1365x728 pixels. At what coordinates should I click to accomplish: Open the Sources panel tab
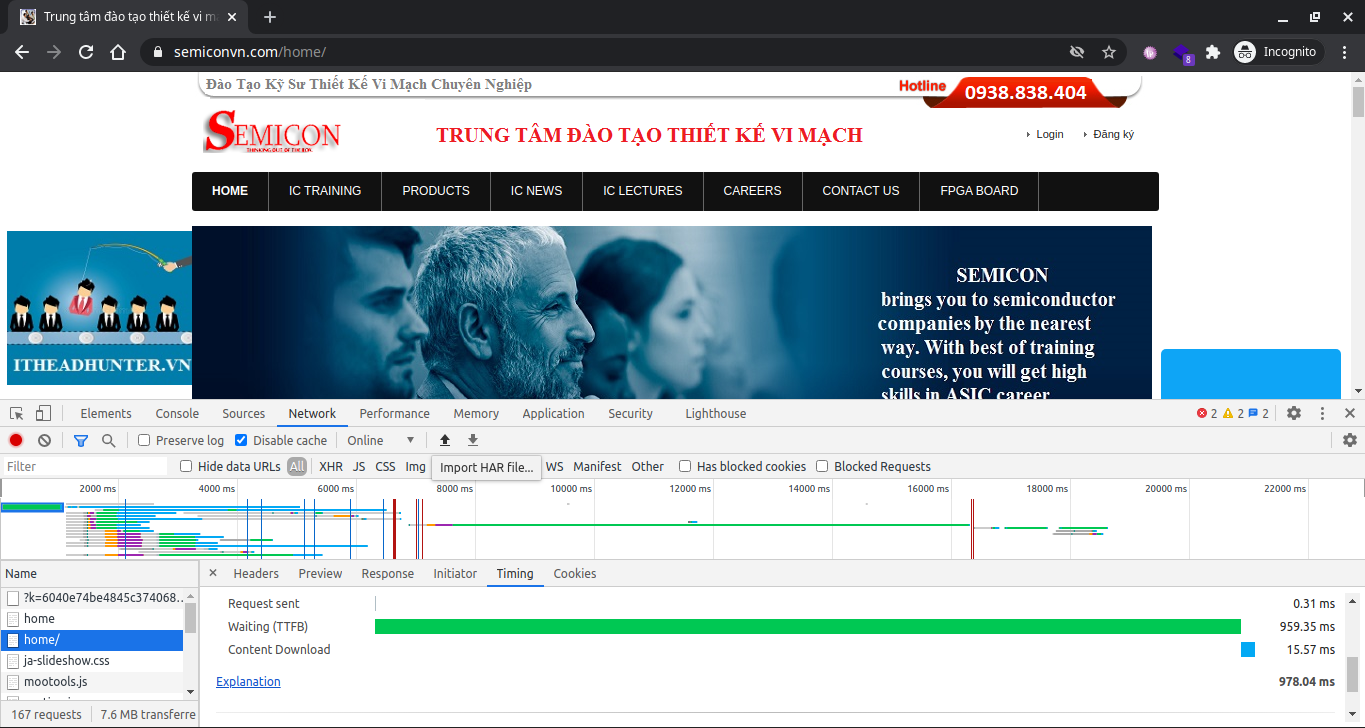(x=244, y=413)
